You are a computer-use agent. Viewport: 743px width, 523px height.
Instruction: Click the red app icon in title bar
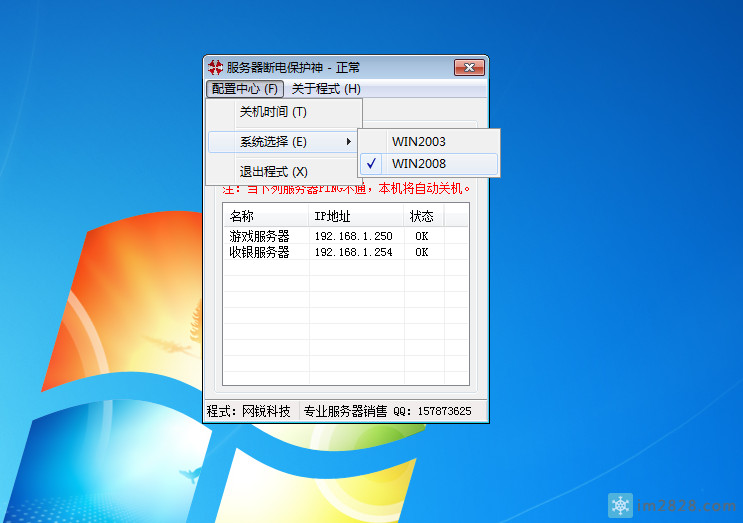215,68
